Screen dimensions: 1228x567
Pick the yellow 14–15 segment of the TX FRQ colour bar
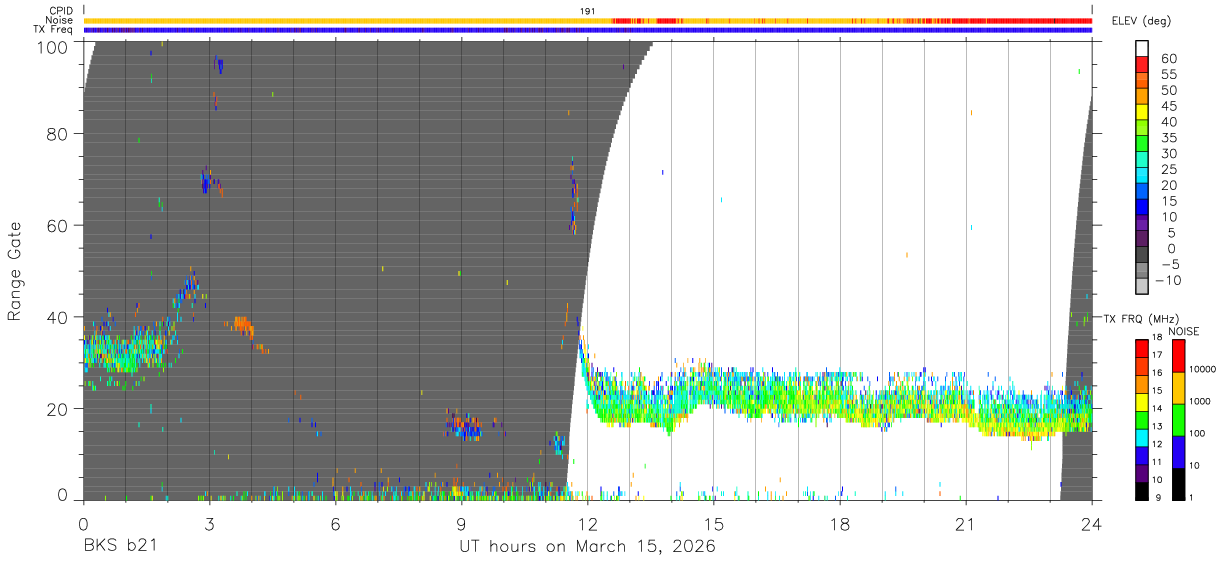(1142, 402)
